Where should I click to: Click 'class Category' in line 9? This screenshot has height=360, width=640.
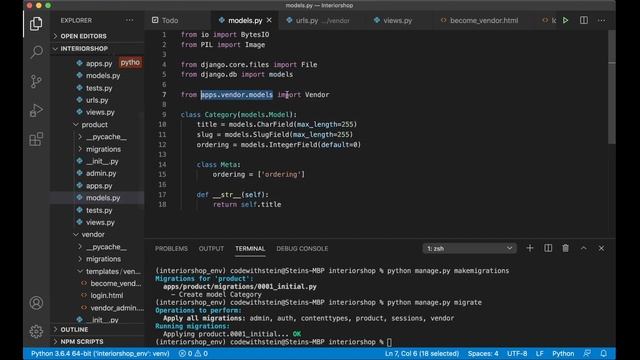209,115
